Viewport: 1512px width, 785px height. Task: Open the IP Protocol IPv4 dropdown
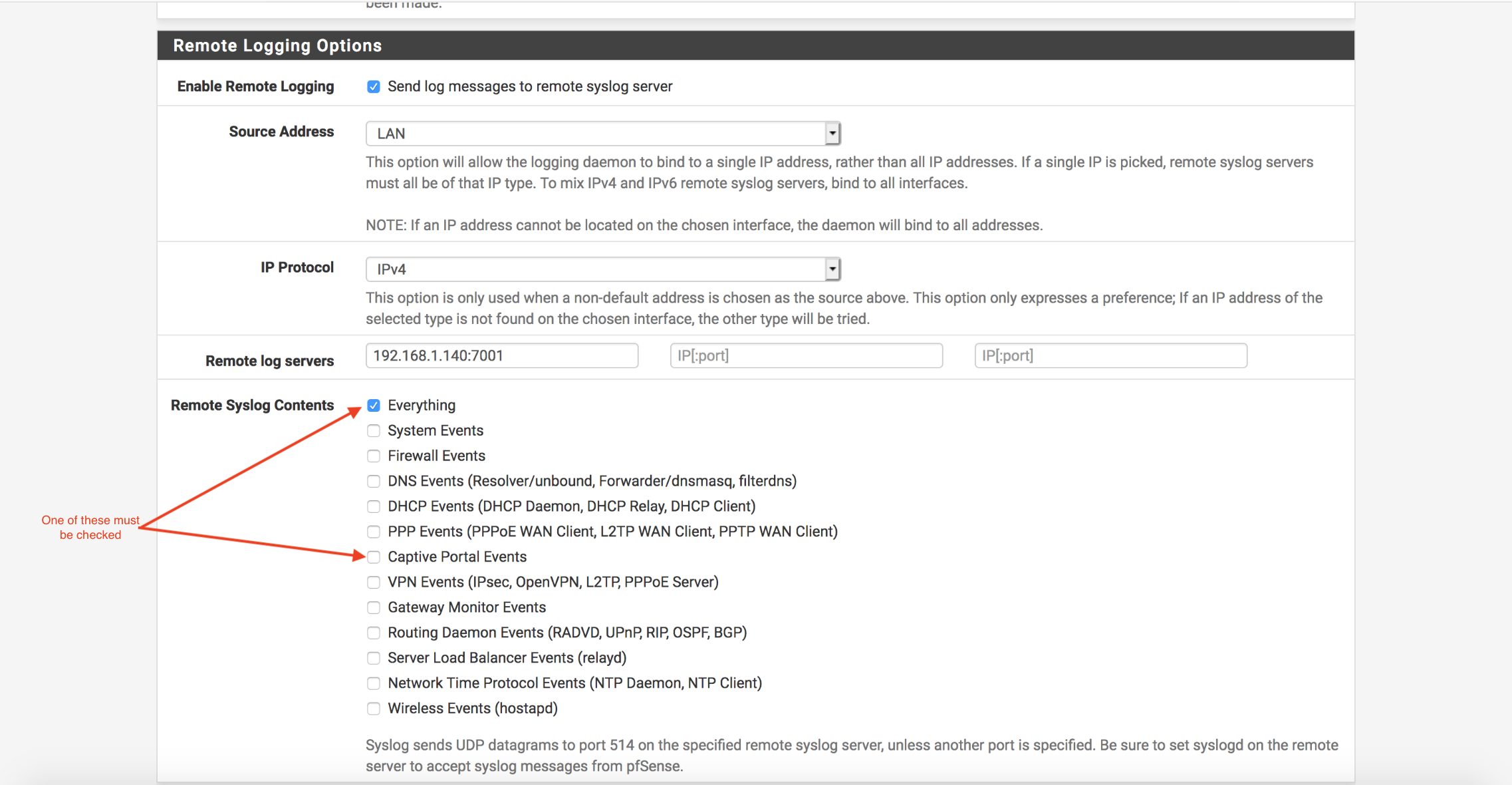(603, 269)
